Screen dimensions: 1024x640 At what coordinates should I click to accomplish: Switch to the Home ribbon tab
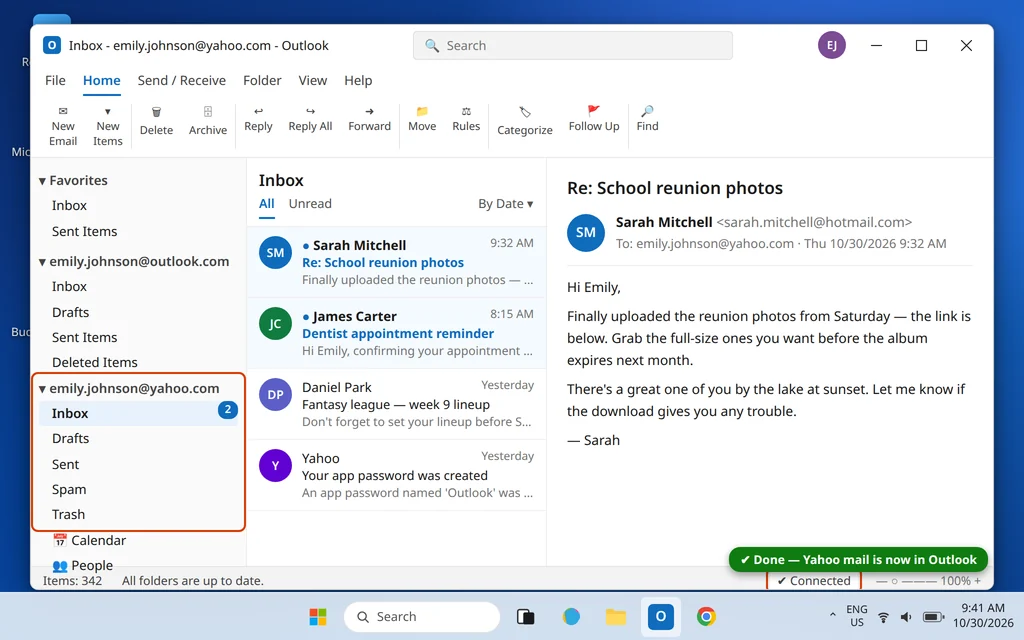tap(101, 80)
